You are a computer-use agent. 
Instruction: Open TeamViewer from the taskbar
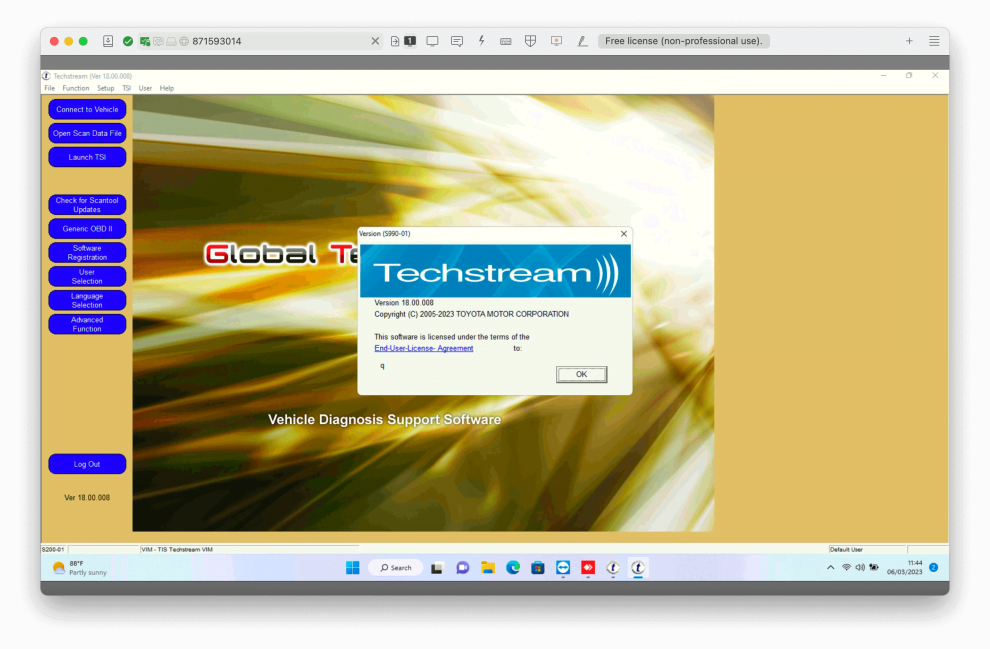[562, 568]
